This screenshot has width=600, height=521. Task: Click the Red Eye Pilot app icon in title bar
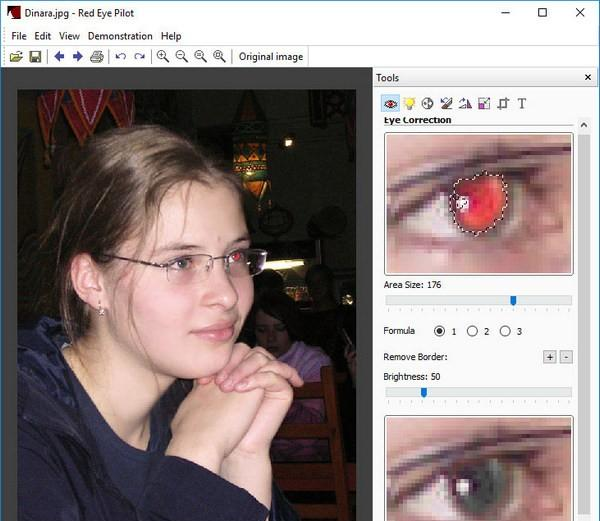(x=14, y=13)
